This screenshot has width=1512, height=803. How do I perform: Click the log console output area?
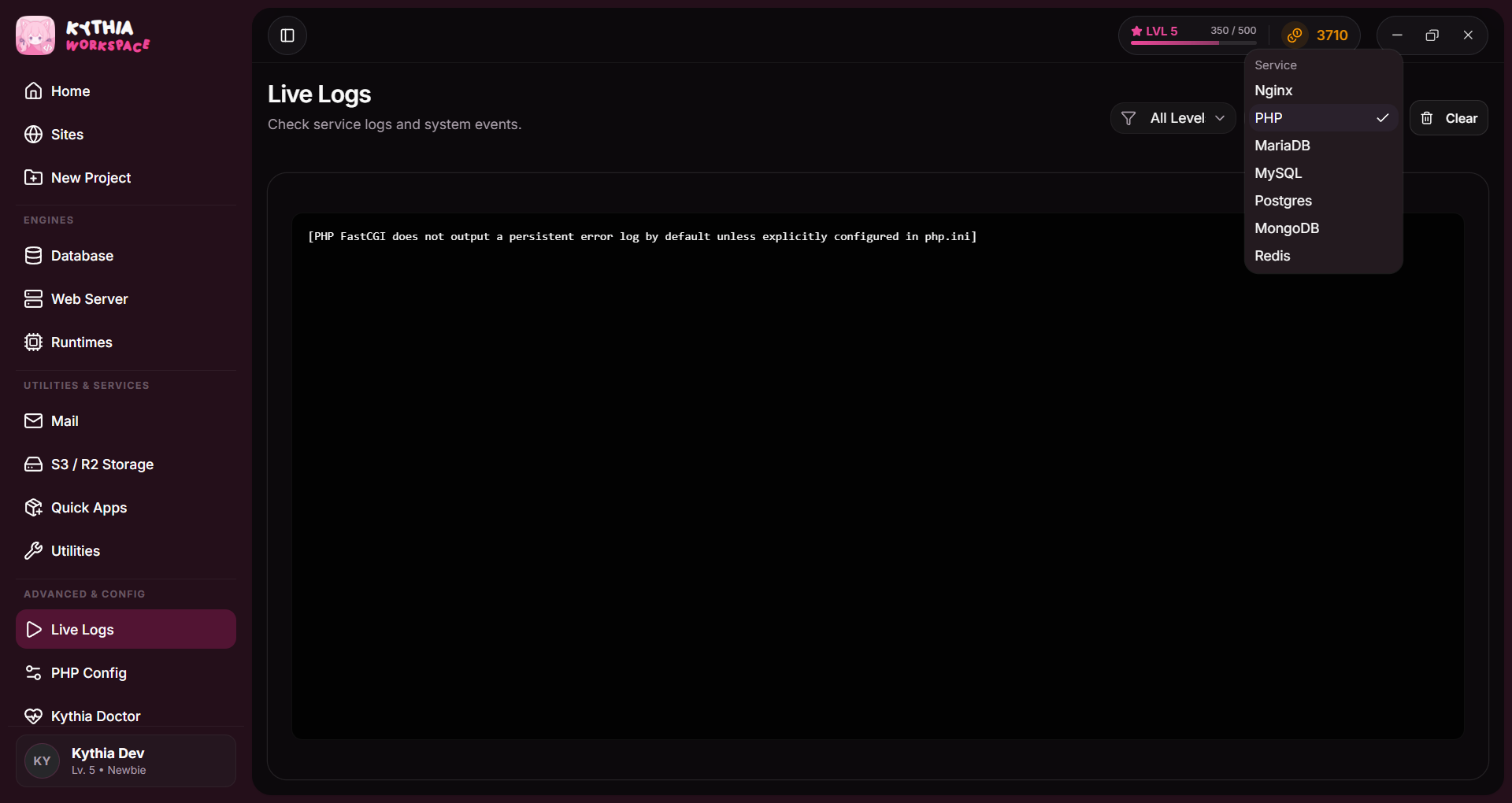click(877, 476)
